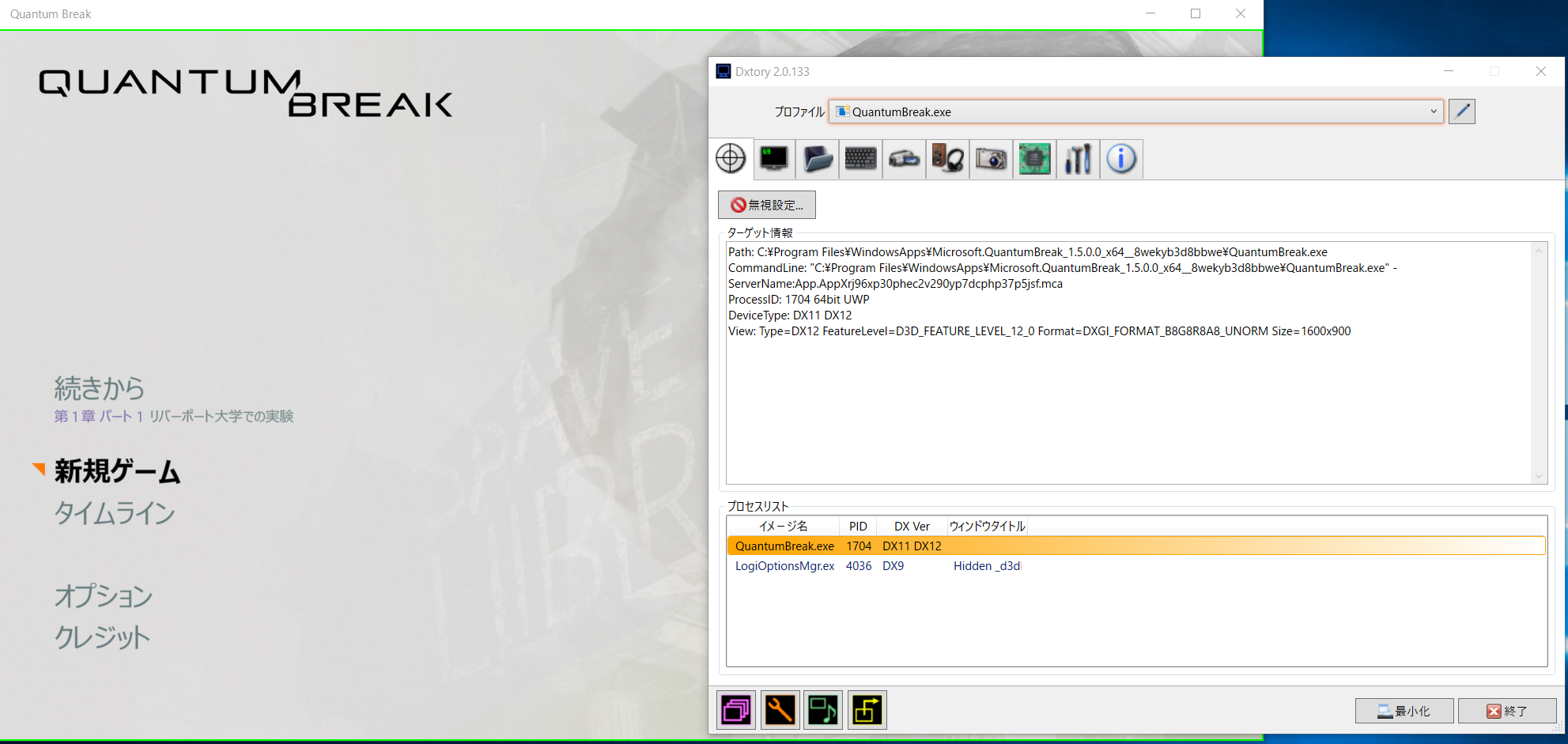
Task: Select 続きから in Quantum Break menu
Action: (100, 388)
